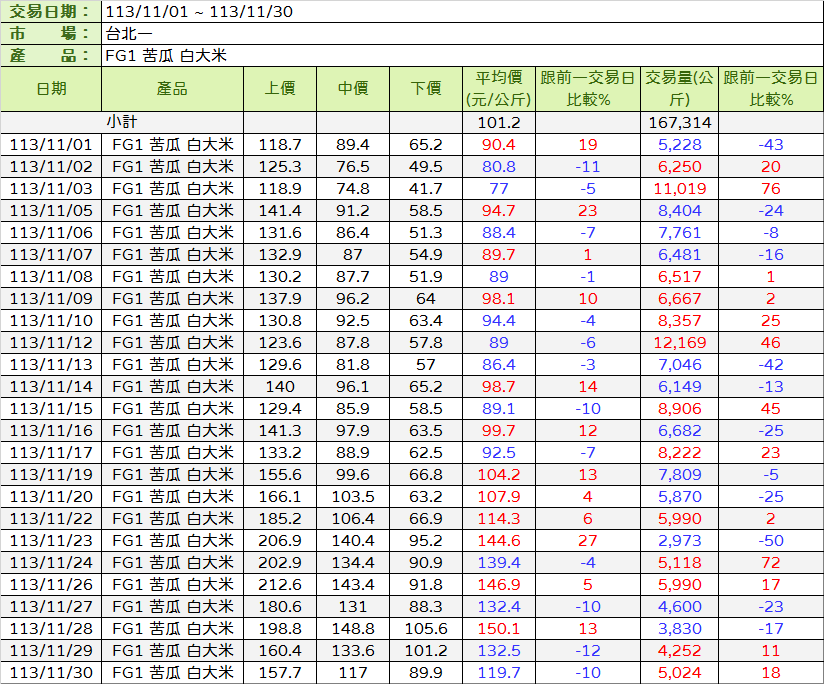
Task: Click the 113/11/30 date cell
Action: (51, 672)
